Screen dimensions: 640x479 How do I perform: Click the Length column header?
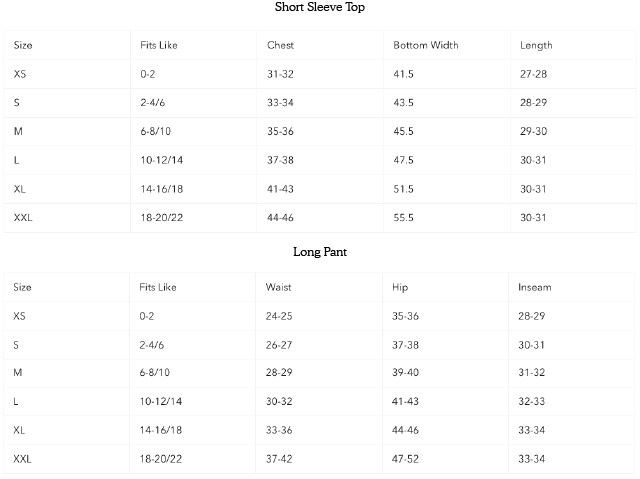(x=536, y=46)
